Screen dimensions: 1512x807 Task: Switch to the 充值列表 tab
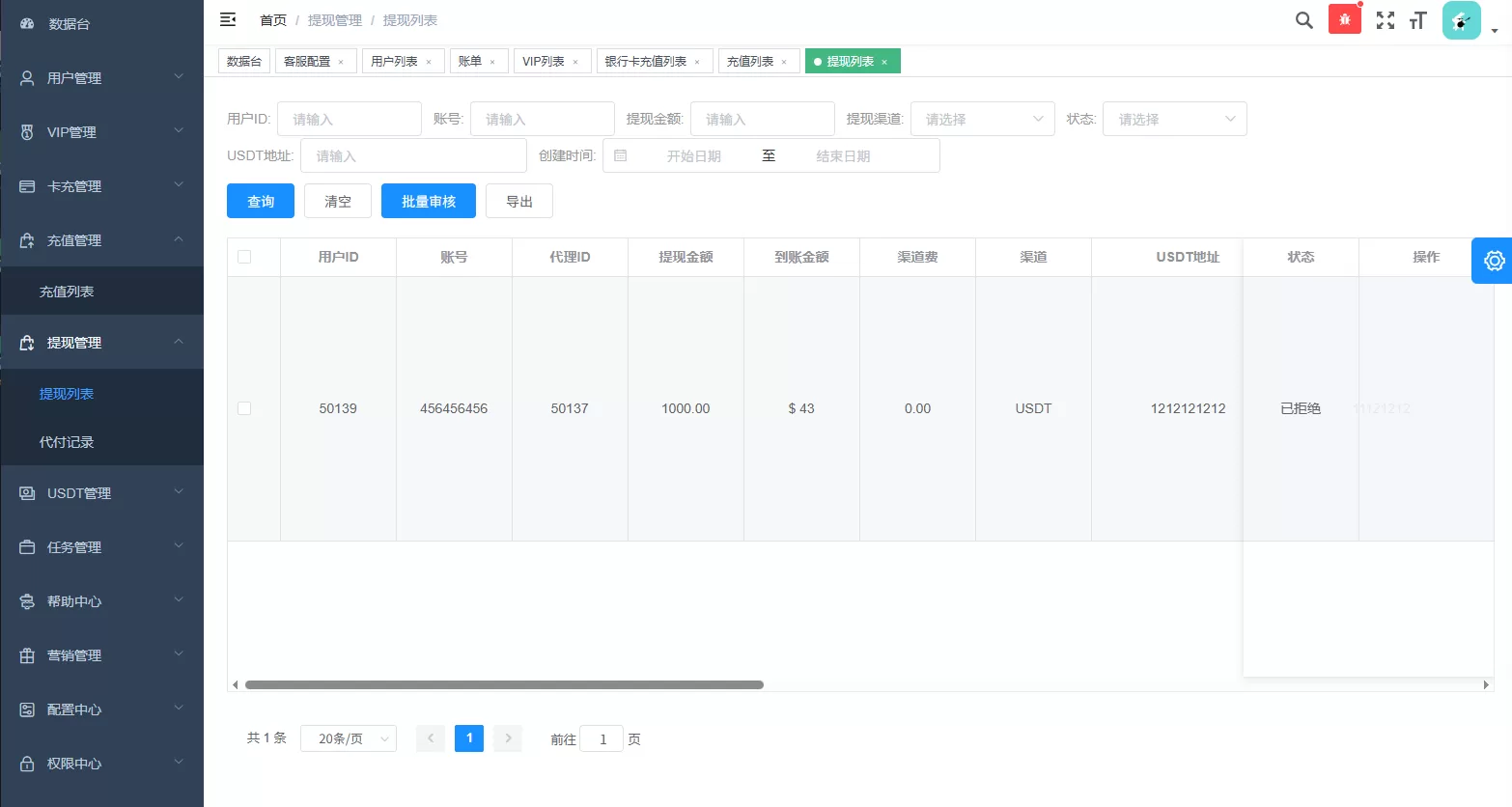751,60
